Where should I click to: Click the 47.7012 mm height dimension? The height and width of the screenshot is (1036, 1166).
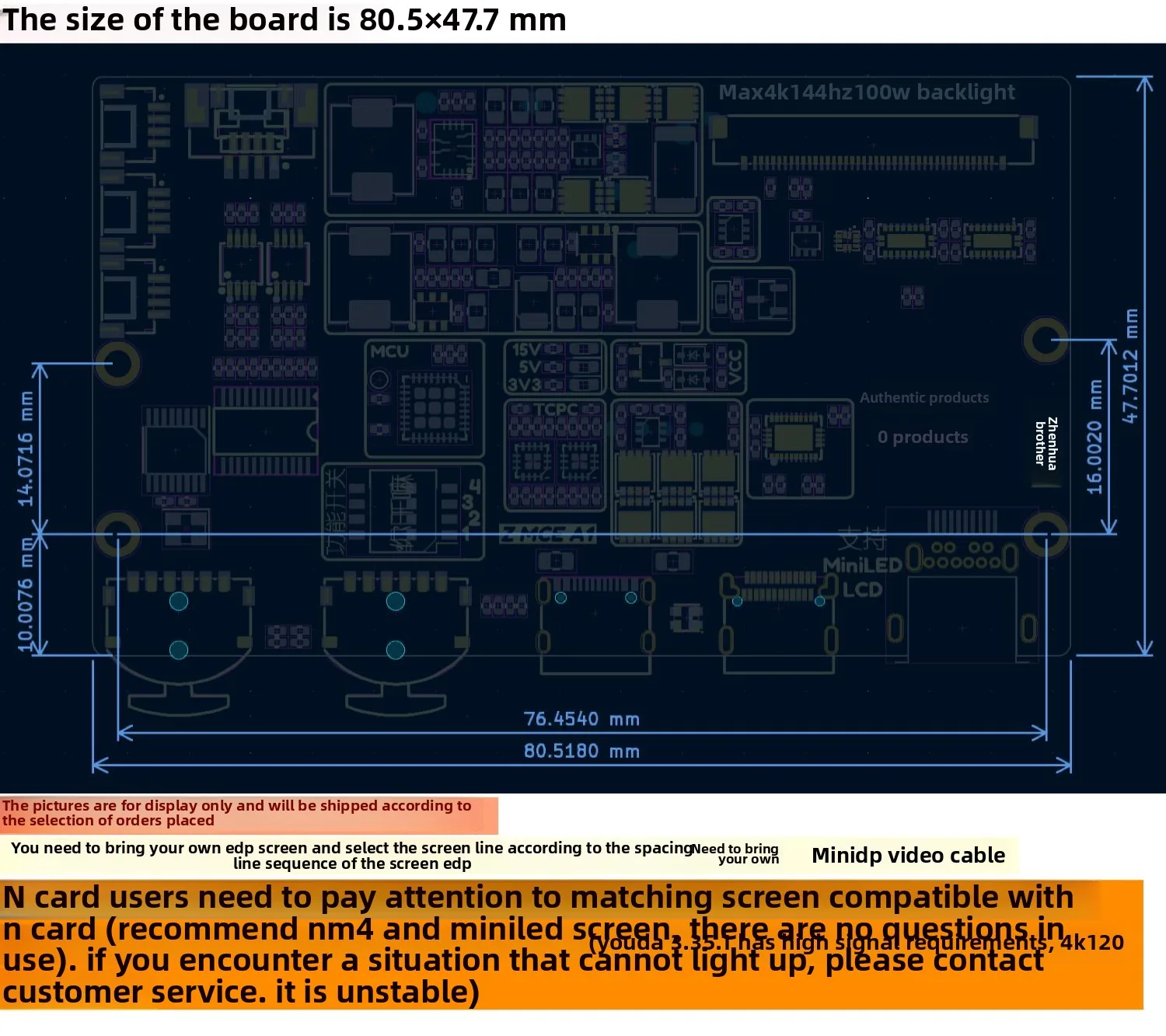click(1131, 365)
